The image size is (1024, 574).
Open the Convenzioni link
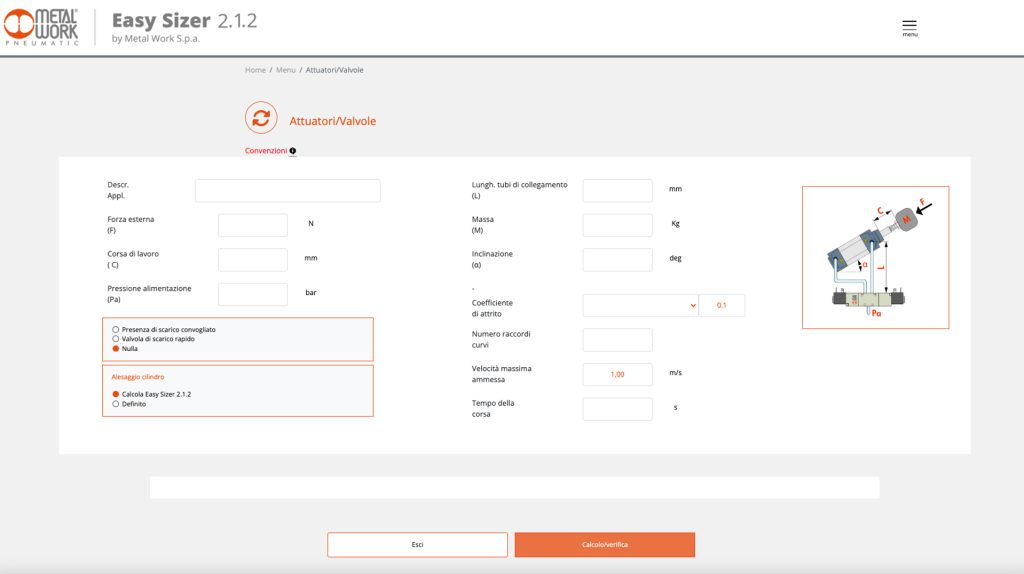[266, 151]
